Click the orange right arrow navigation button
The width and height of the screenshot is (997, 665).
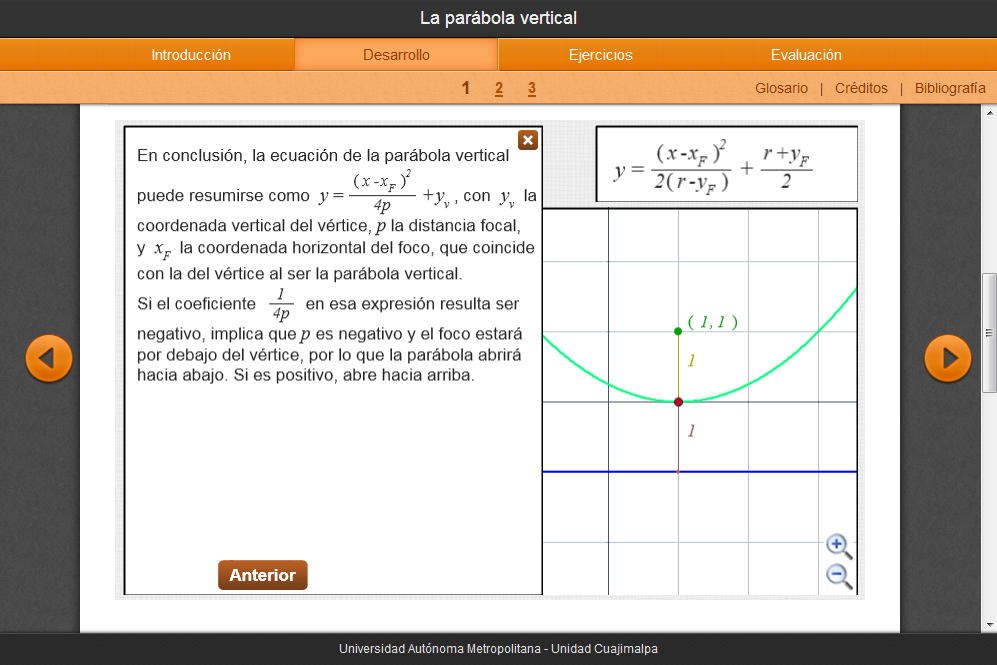pyautogui.click(x=947, y=358)
